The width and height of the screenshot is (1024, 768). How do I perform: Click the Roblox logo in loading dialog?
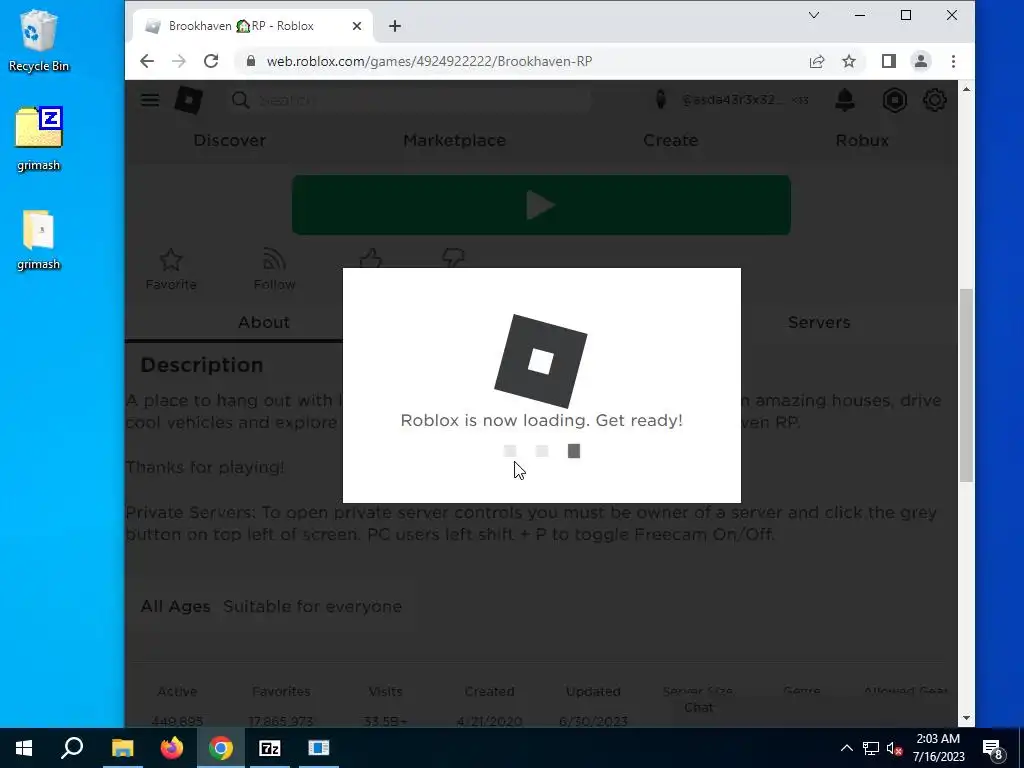(541, 361)
